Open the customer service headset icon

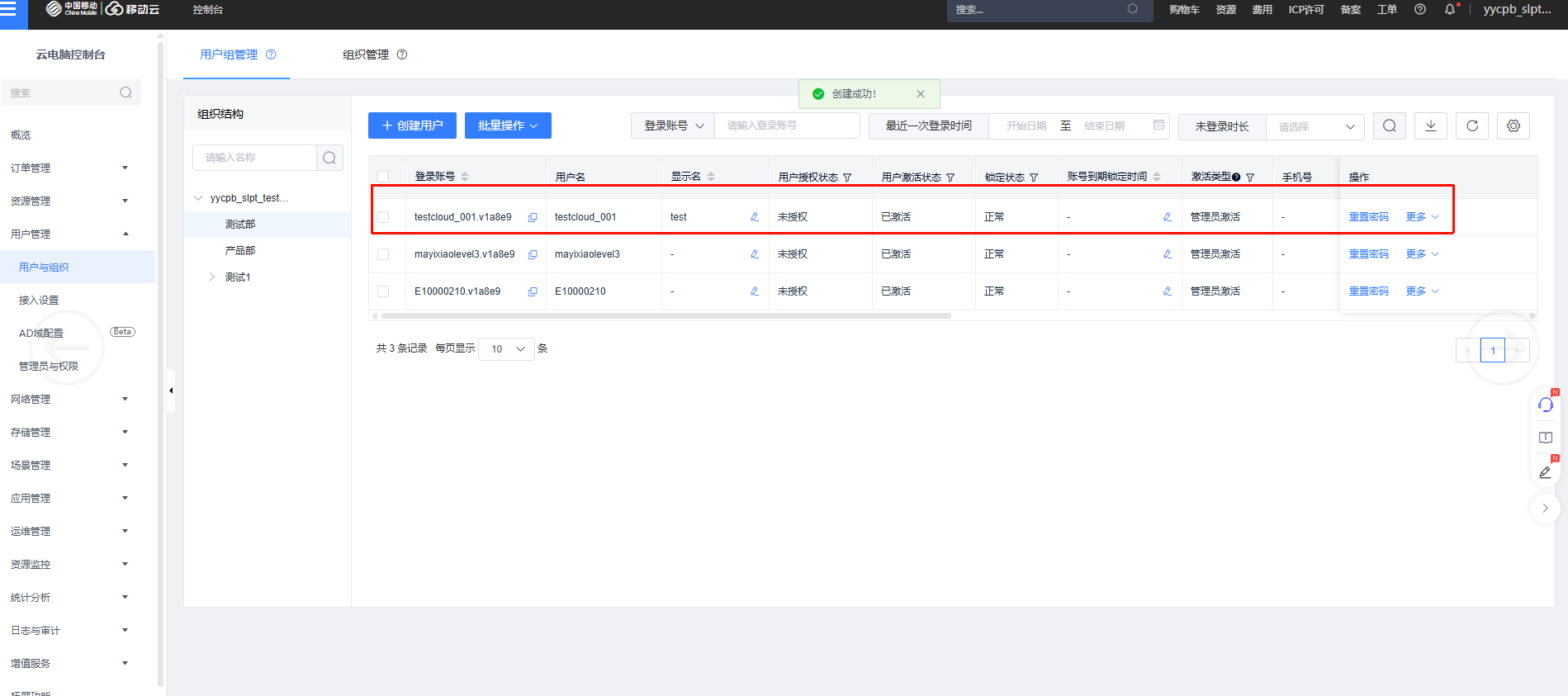1546,405
